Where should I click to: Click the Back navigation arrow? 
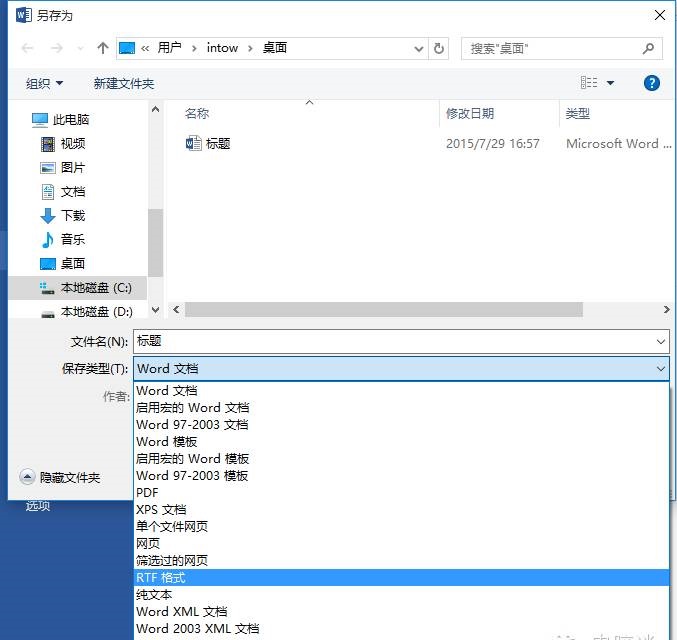click(x=28, y=48)
